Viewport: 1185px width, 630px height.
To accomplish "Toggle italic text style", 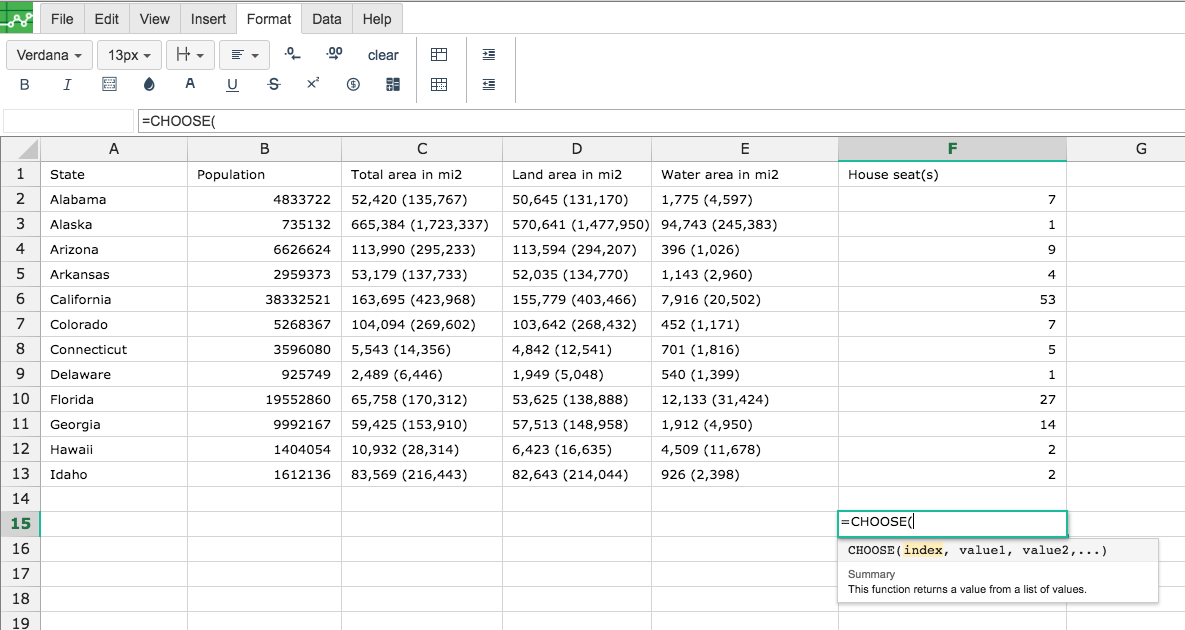I will point(67,85).
